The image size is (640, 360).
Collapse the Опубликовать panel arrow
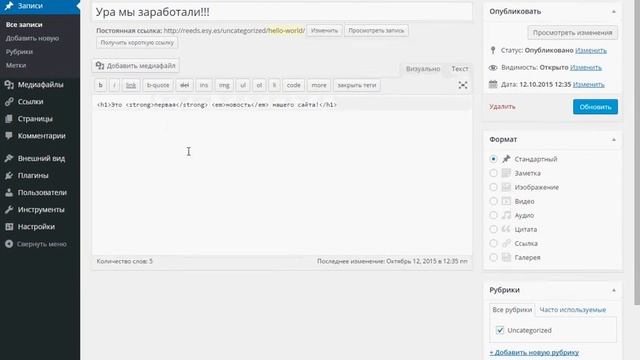point(613,11)
